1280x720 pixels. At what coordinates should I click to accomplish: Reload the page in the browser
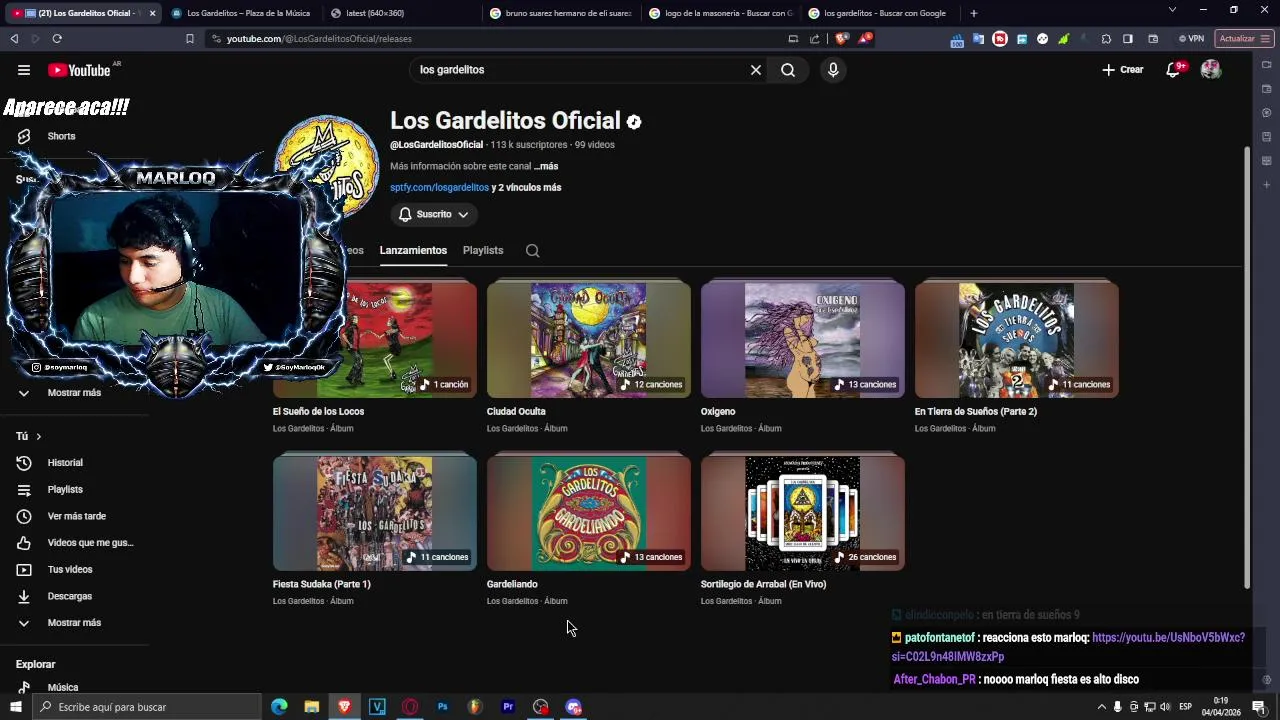point(57,39)
